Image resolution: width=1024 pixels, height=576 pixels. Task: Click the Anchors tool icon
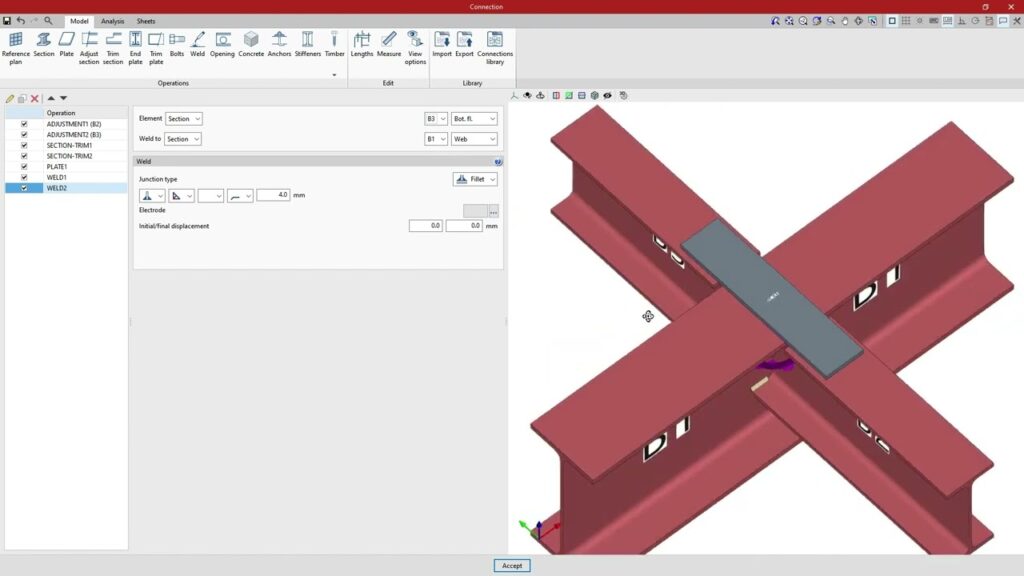pyautogui.click(x=279, y=43)
